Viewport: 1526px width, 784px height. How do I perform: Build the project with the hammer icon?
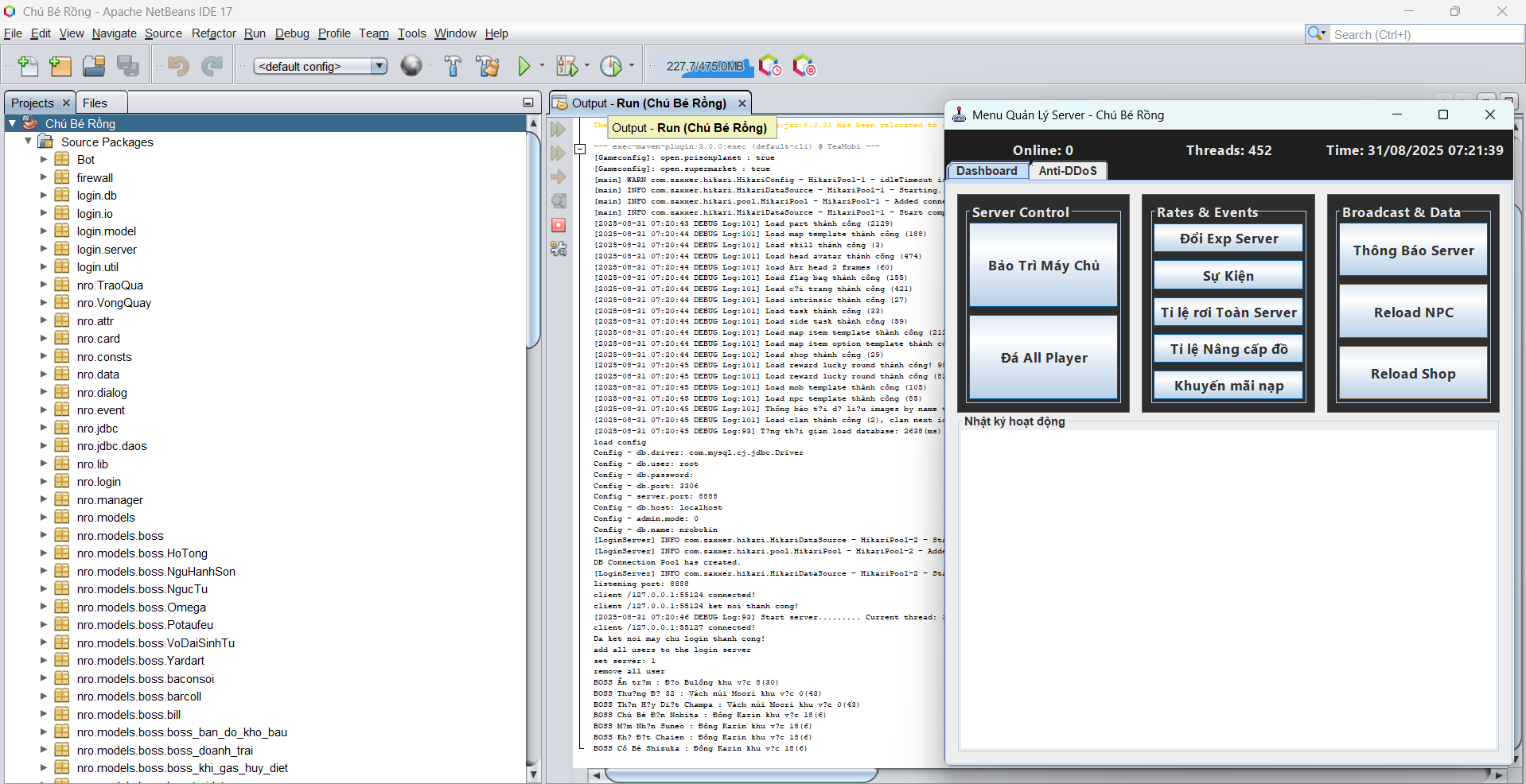[453, 66]
